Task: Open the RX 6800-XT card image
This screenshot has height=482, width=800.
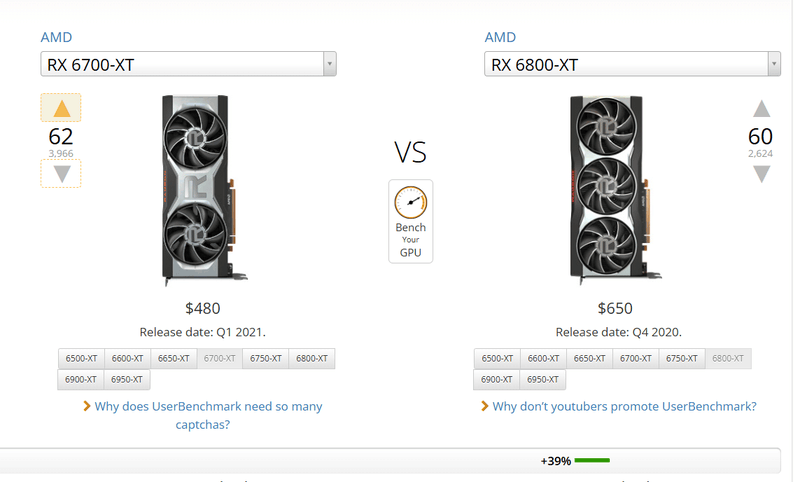Action: (614, 190)
